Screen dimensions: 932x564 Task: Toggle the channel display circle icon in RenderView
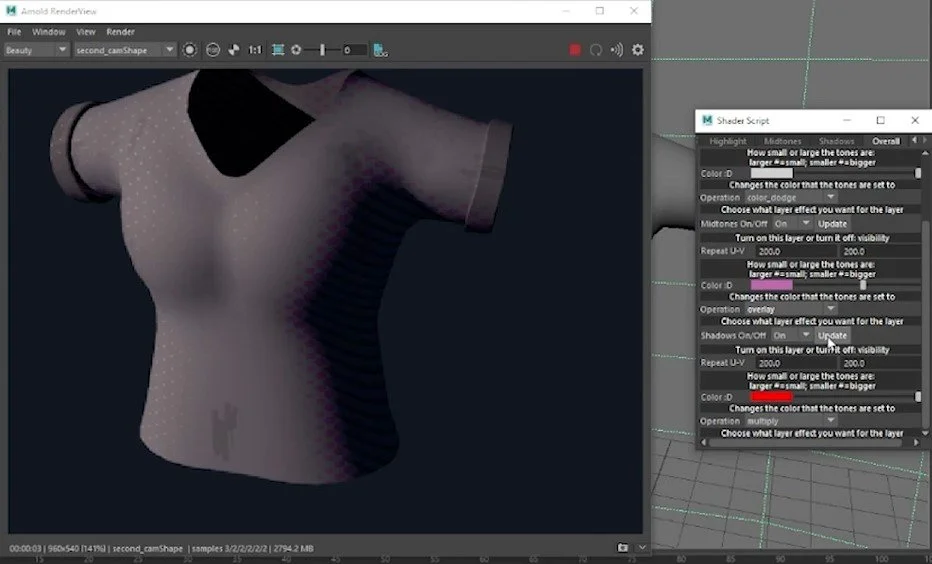coord(190,50)
